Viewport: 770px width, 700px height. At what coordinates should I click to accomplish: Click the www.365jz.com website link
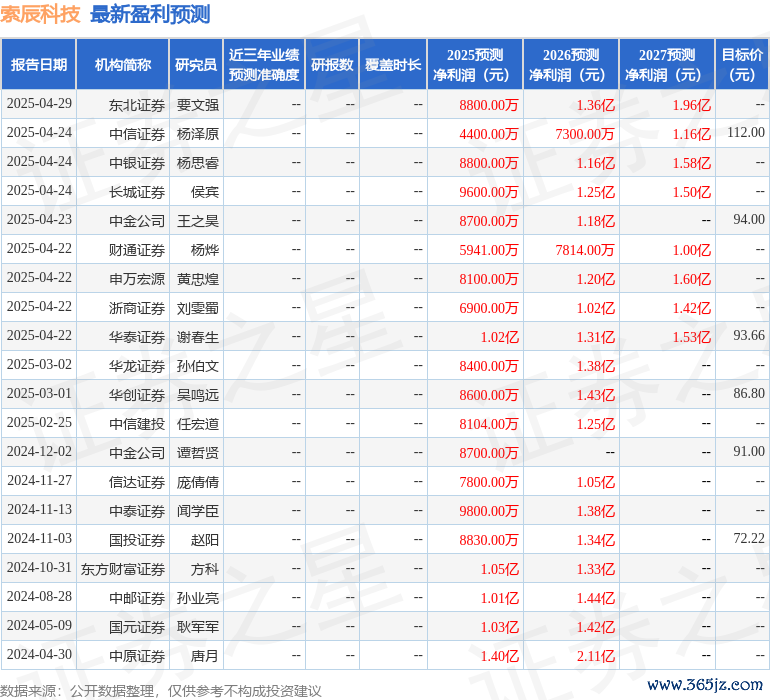705,685
